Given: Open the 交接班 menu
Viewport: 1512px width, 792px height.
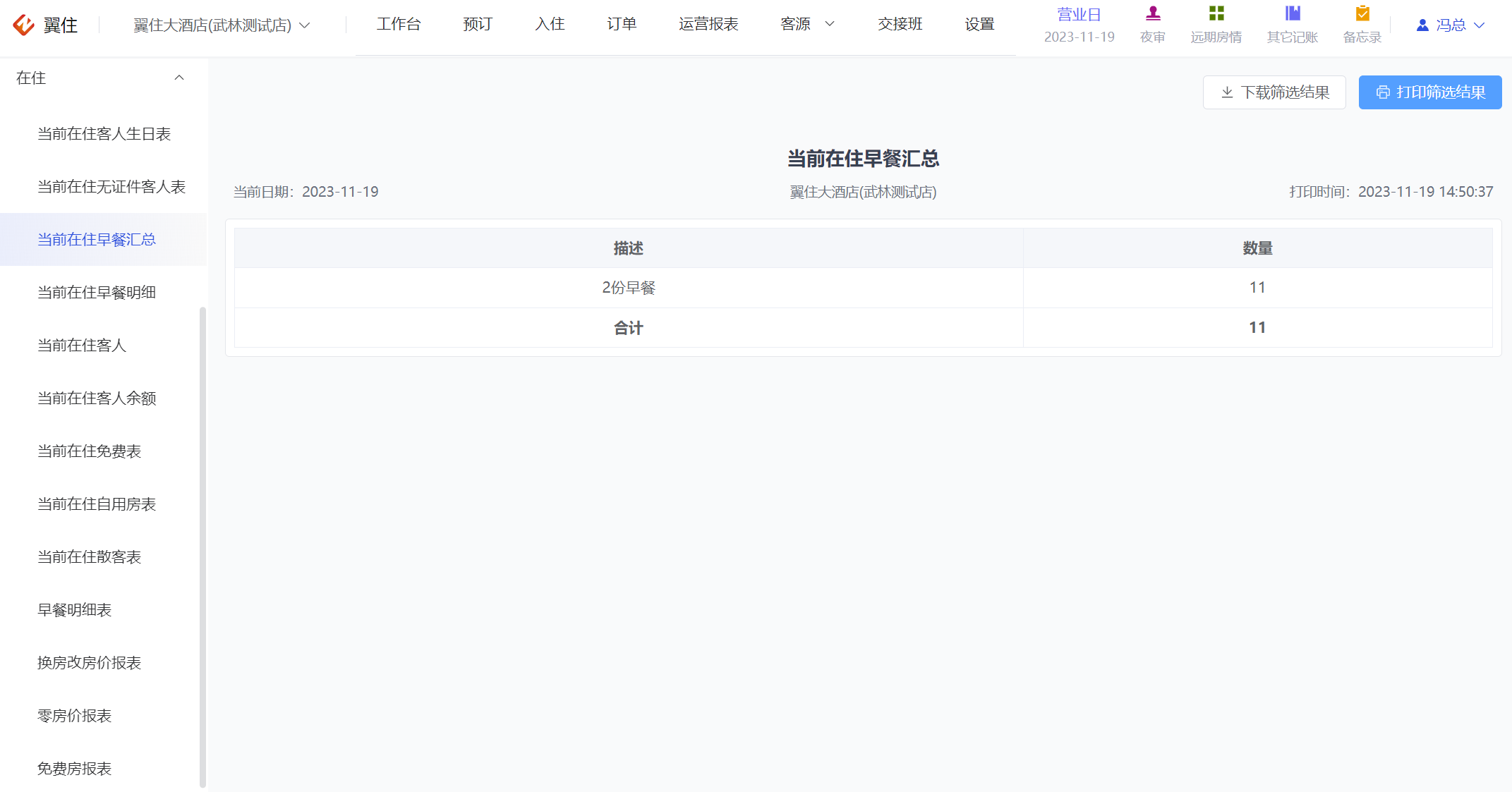Looking at the screenshot, I should [900, 24].
